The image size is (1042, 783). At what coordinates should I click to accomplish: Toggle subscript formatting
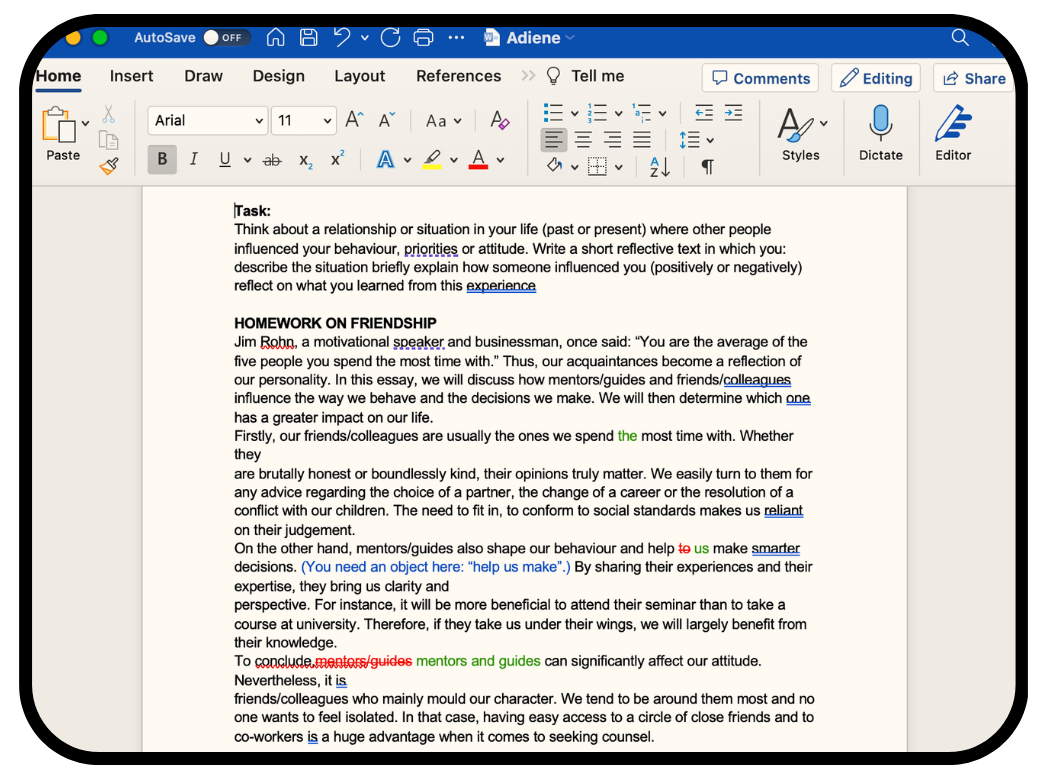[306, 160]
